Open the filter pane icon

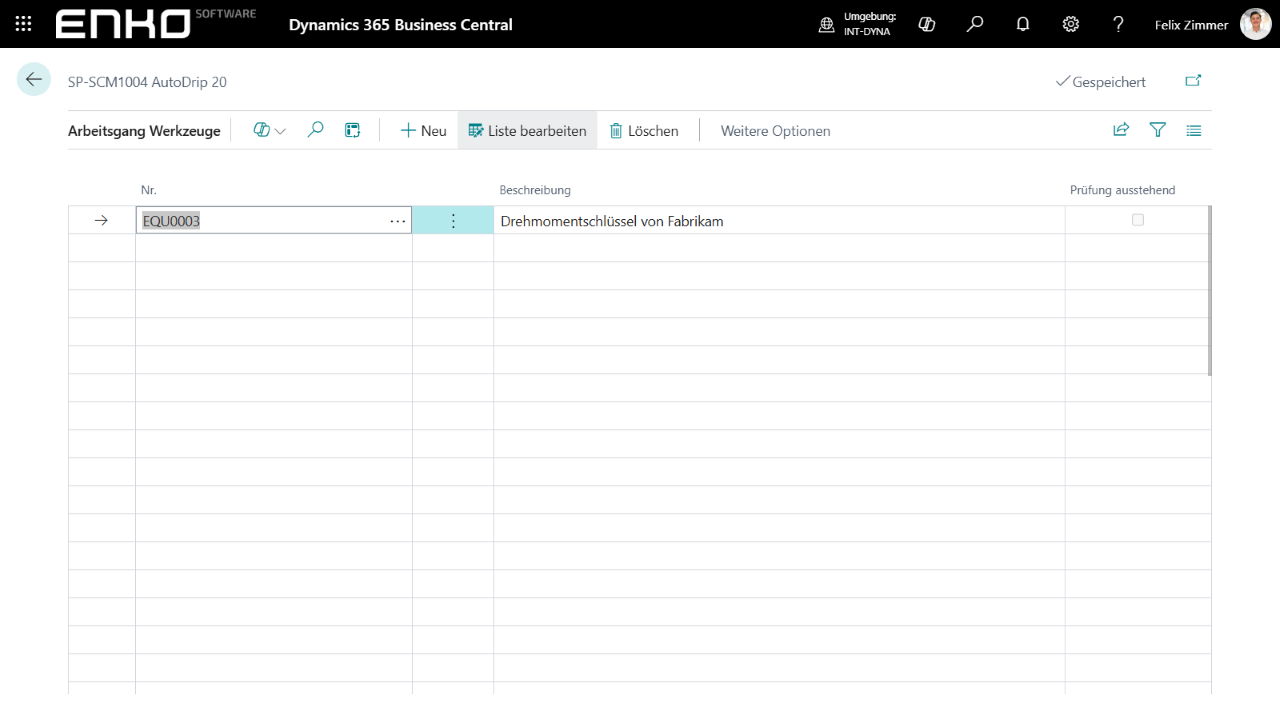(1157, 130)
